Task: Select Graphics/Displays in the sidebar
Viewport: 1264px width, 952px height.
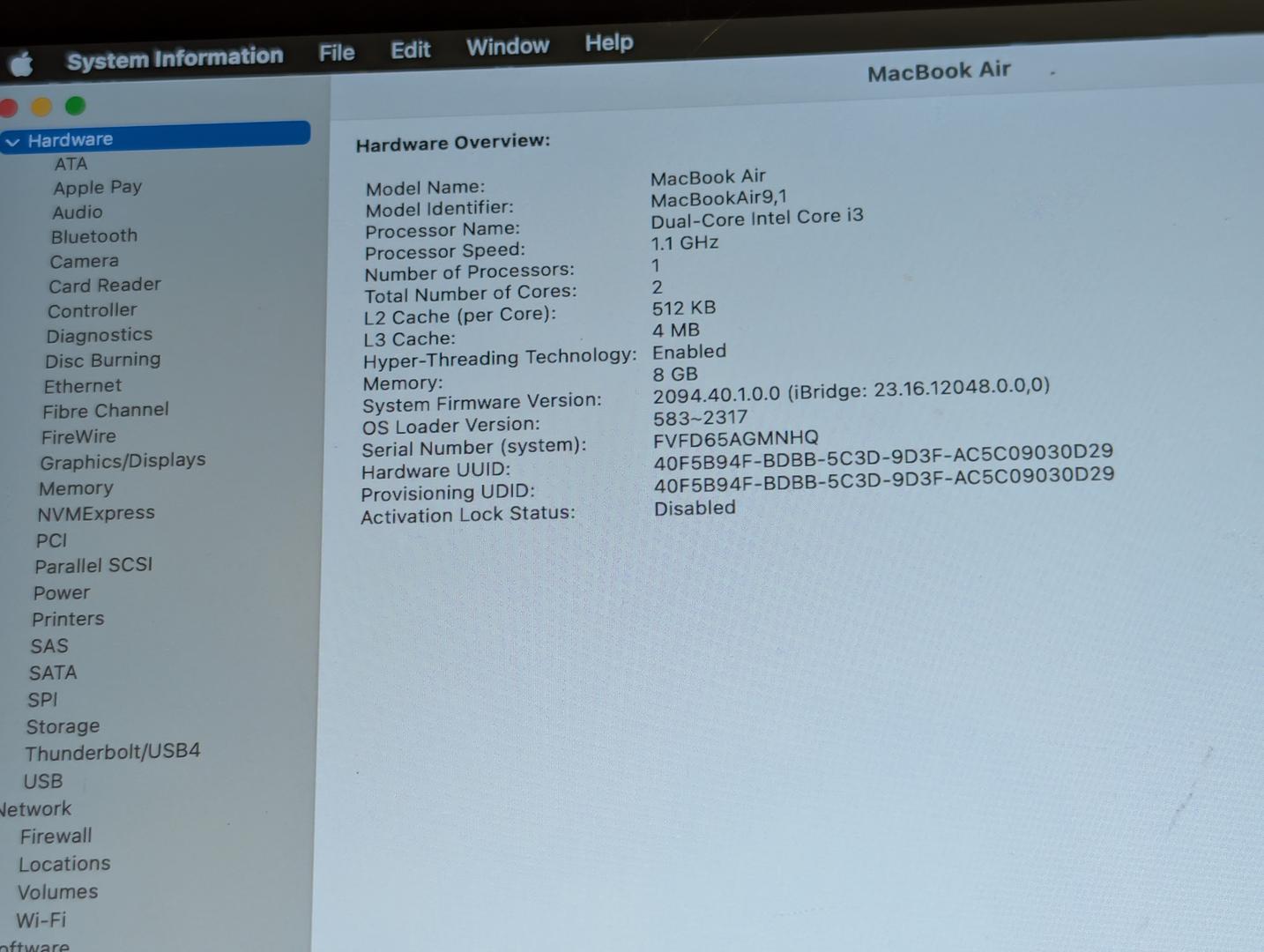Action: point(122,461)
